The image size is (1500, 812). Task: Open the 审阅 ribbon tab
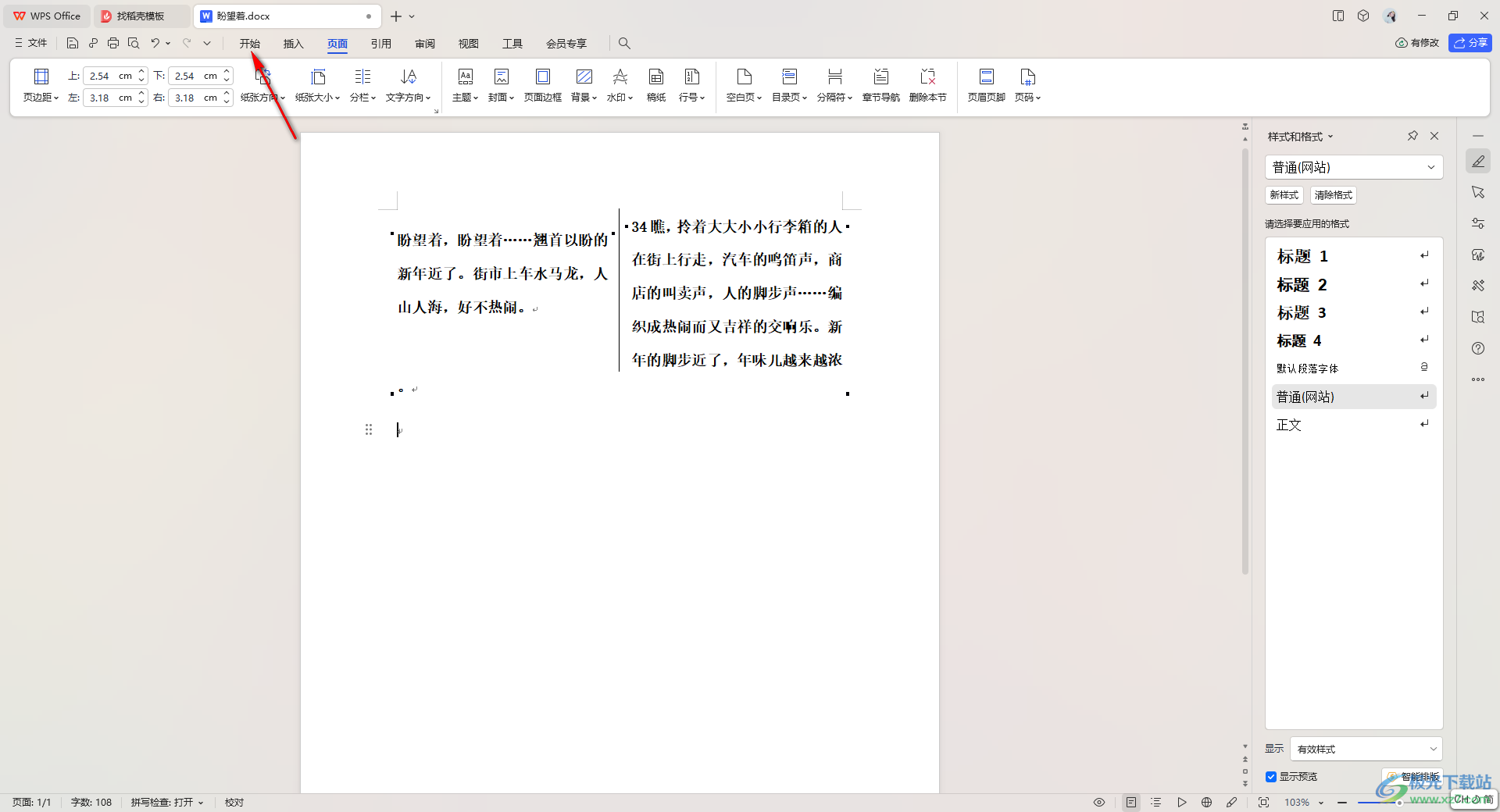click(x=425, y=43)
